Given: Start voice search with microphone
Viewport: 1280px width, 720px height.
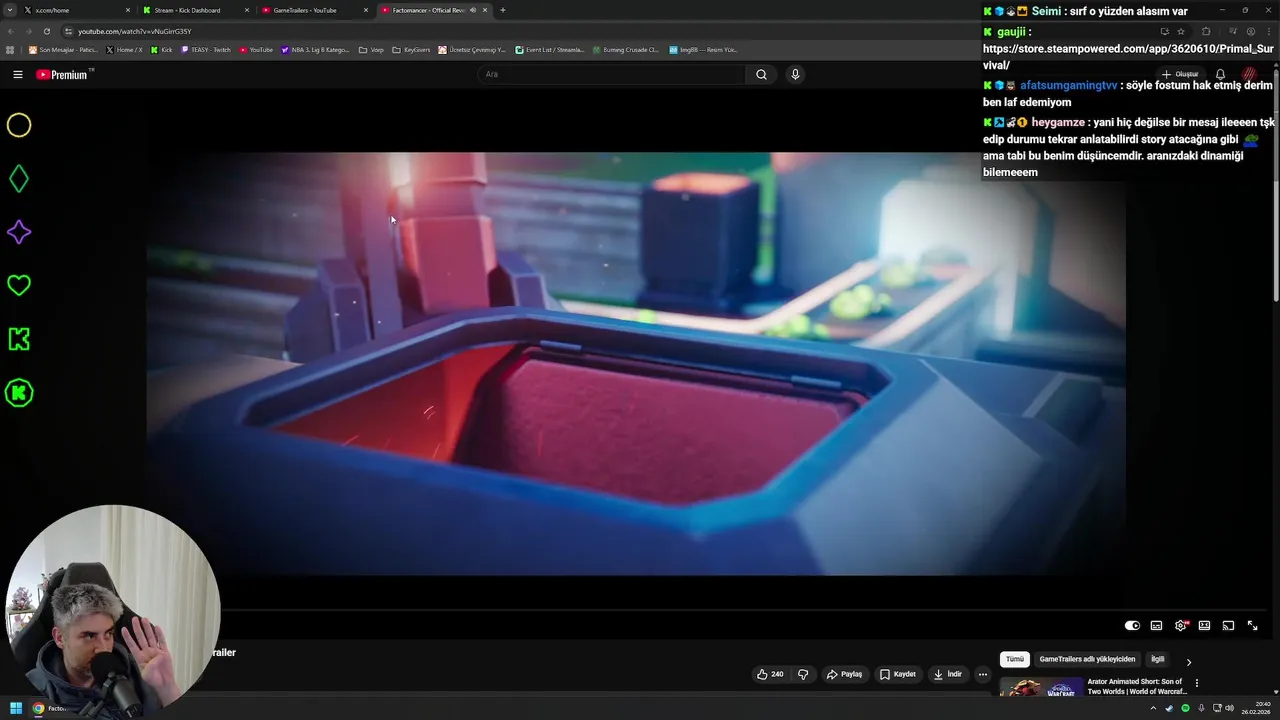Looking at the screenshot, I should (795, 74).
